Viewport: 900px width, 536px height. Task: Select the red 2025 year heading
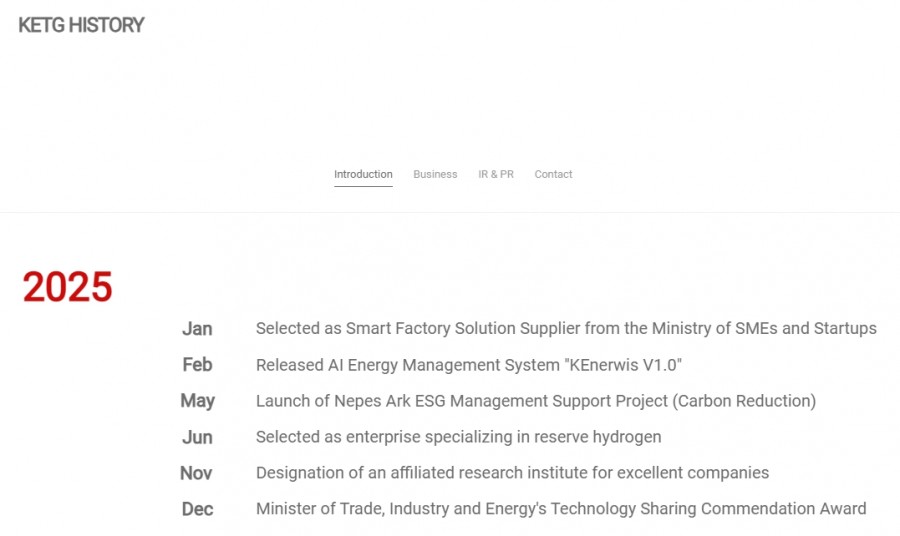[67, 287]
